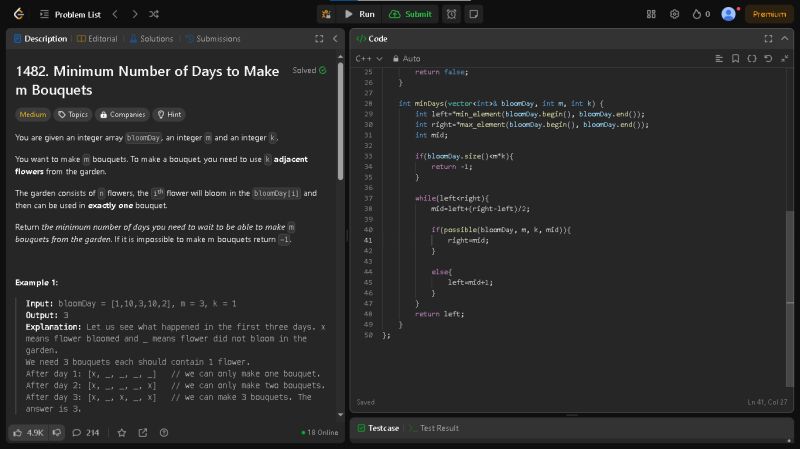Expand the Hint section
The height and width of the screenshot is (449, 800).
point(168,115)
